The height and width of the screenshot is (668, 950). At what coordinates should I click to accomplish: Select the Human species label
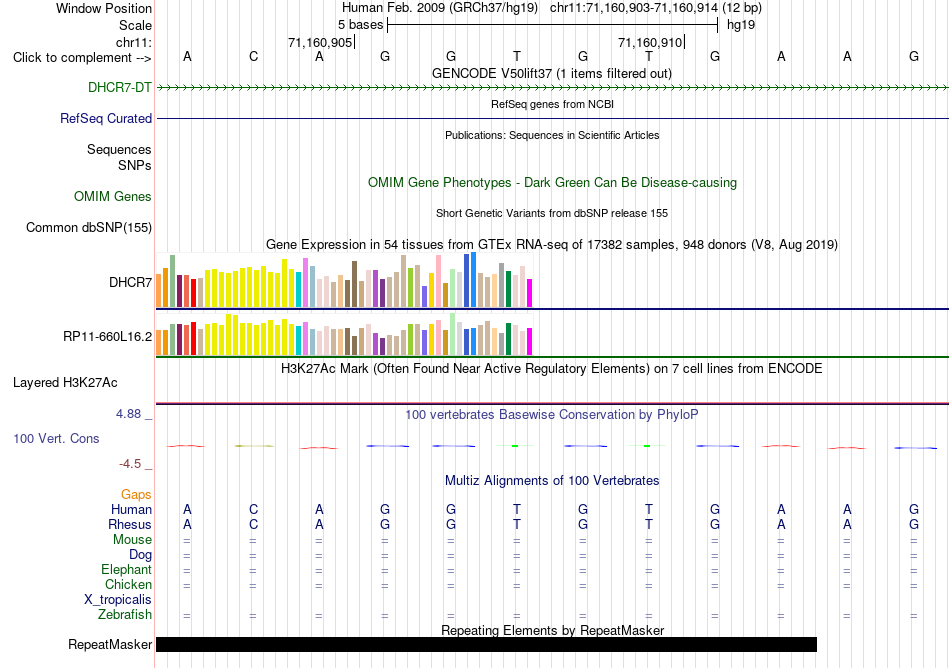tap(131, 509)
